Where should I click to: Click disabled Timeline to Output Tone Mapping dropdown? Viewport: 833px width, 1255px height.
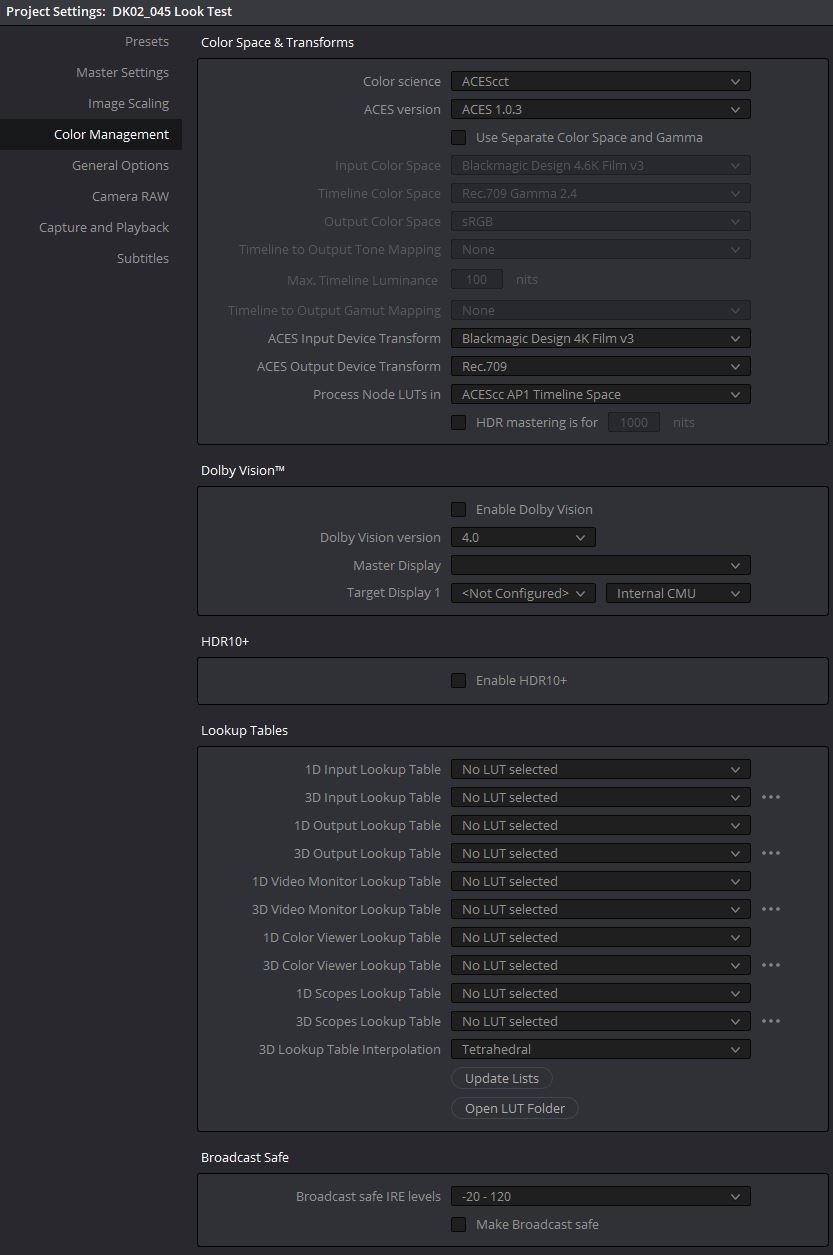600,249
